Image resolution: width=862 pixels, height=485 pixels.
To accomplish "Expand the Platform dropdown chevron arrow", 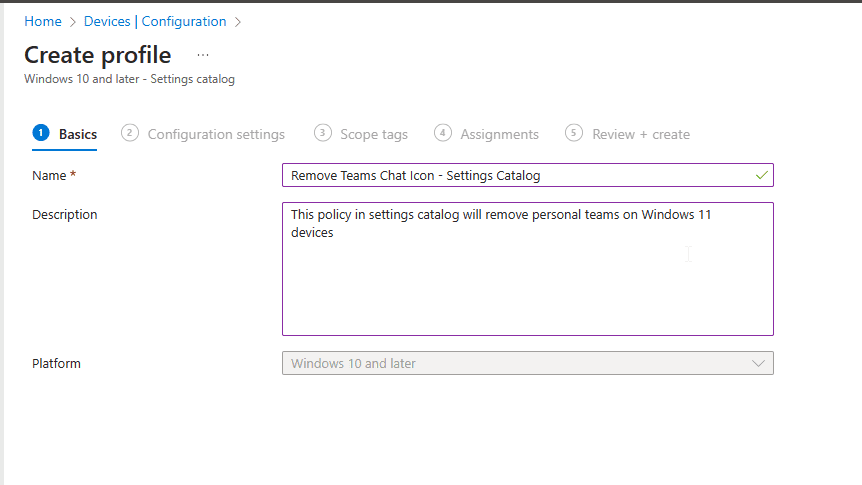I will click(758, 363).
